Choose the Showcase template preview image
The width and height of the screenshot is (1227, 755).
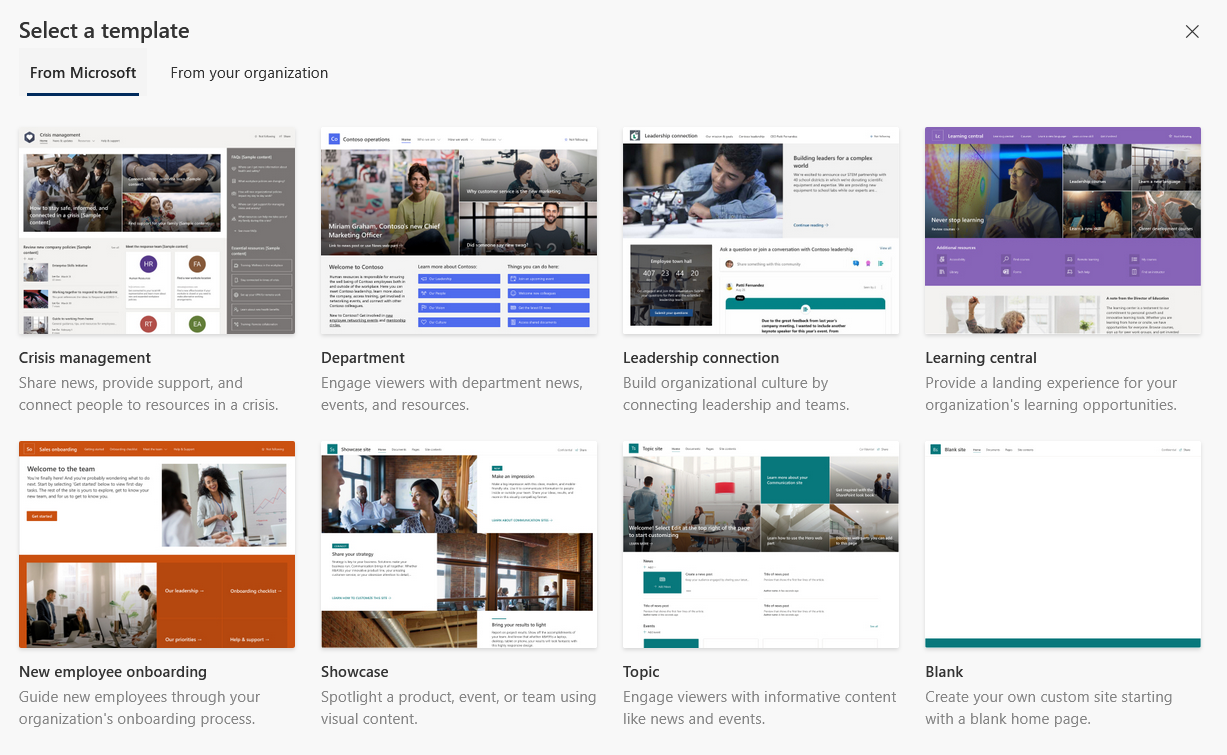[459, 545]
